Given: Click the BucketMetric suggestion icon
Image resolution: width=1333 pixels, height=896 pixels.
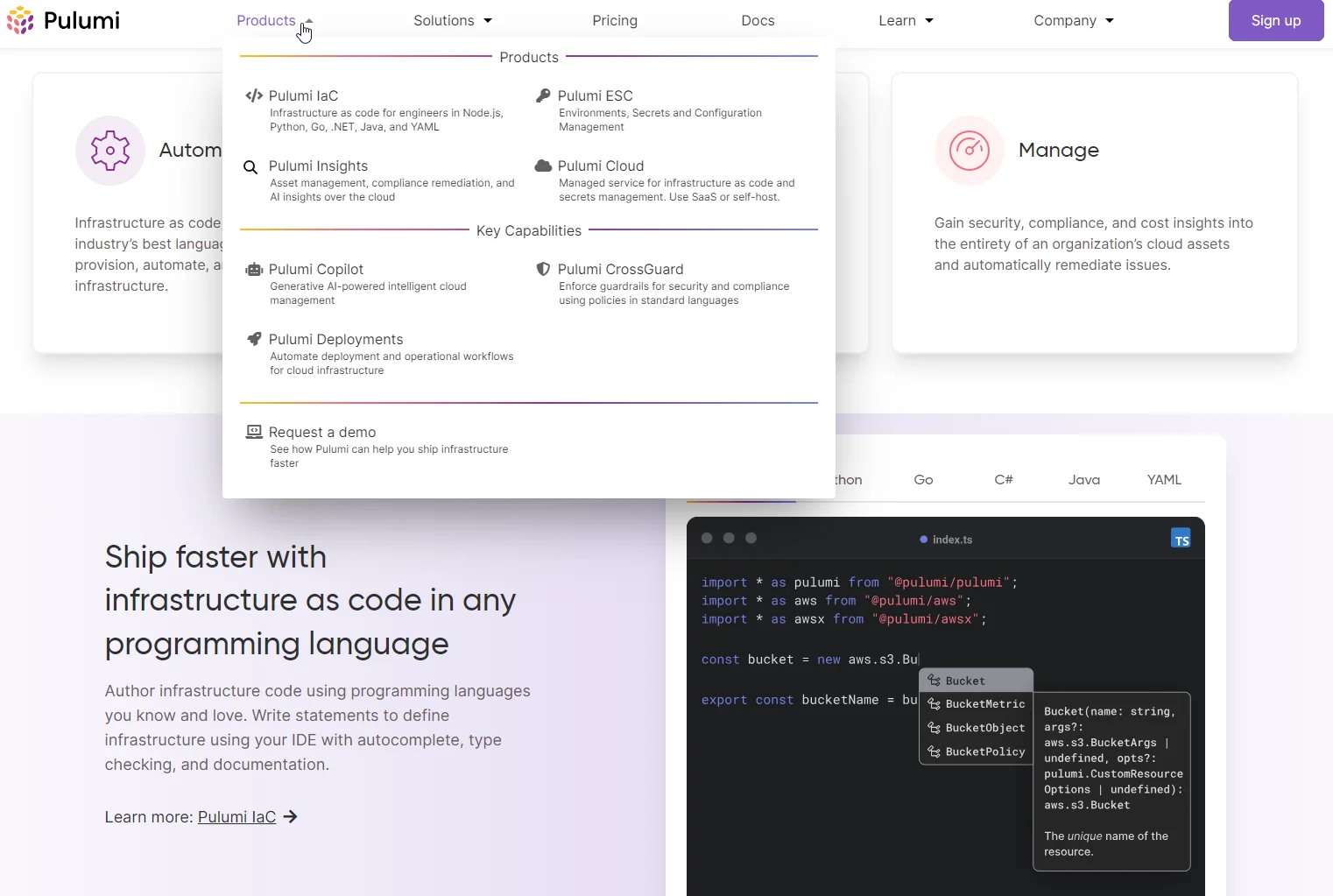Looking at the screenshot, I should [x=935, y=704].
